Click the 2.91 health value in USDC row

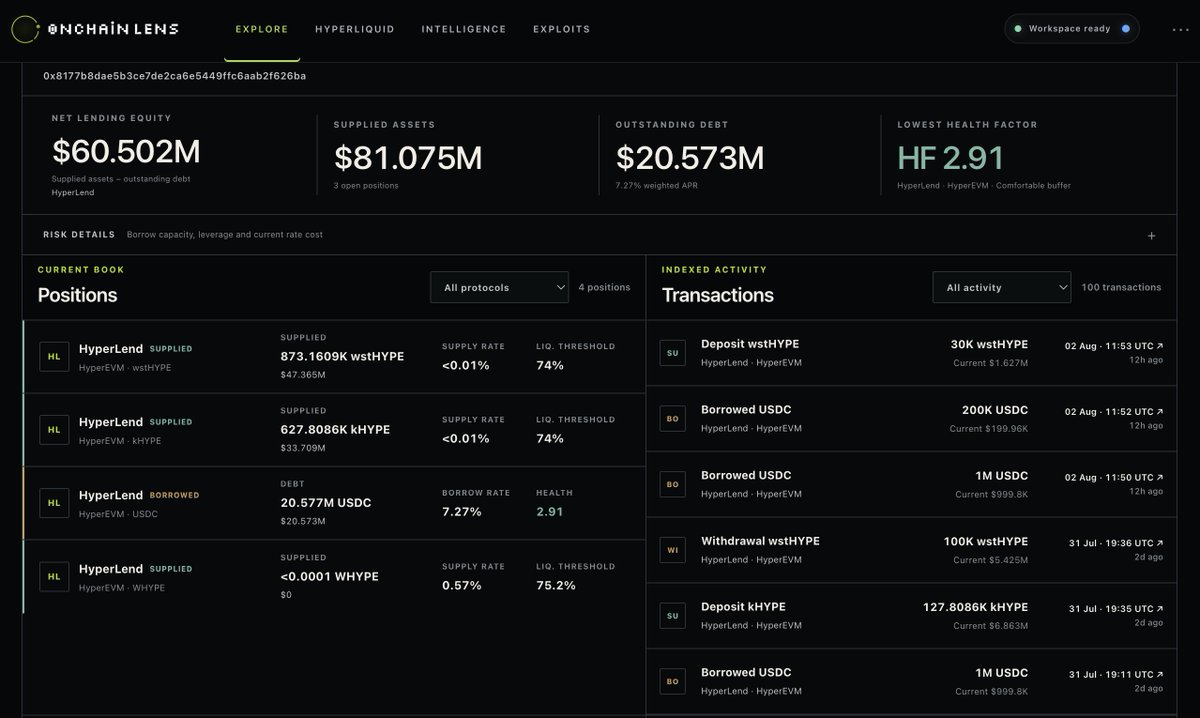pyautogui.click(x=550, y=512)
